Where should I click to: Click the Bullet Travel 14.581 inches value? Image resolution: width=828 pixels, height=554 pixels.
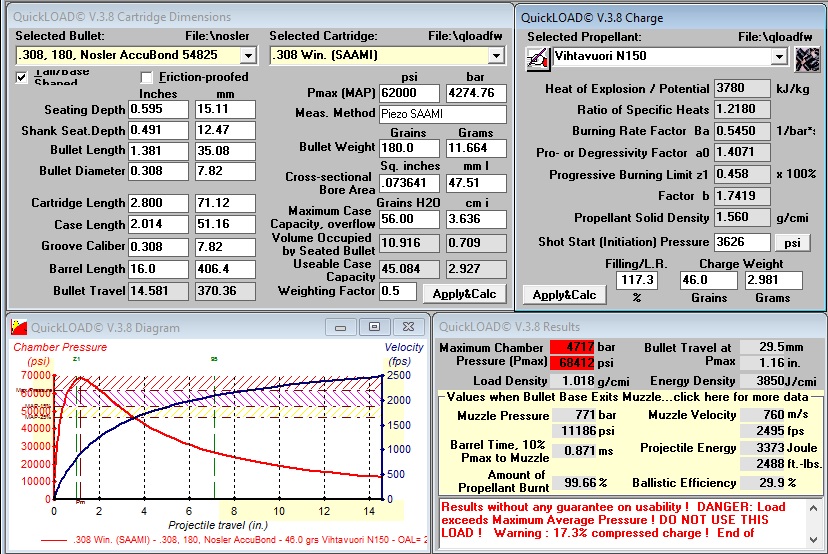(x=158, y=291)
